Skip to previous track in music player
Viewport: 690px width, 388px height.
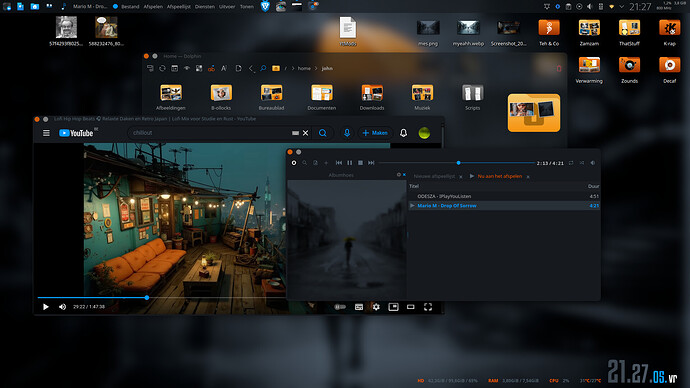pyautogui.click(x=339, y=163)
